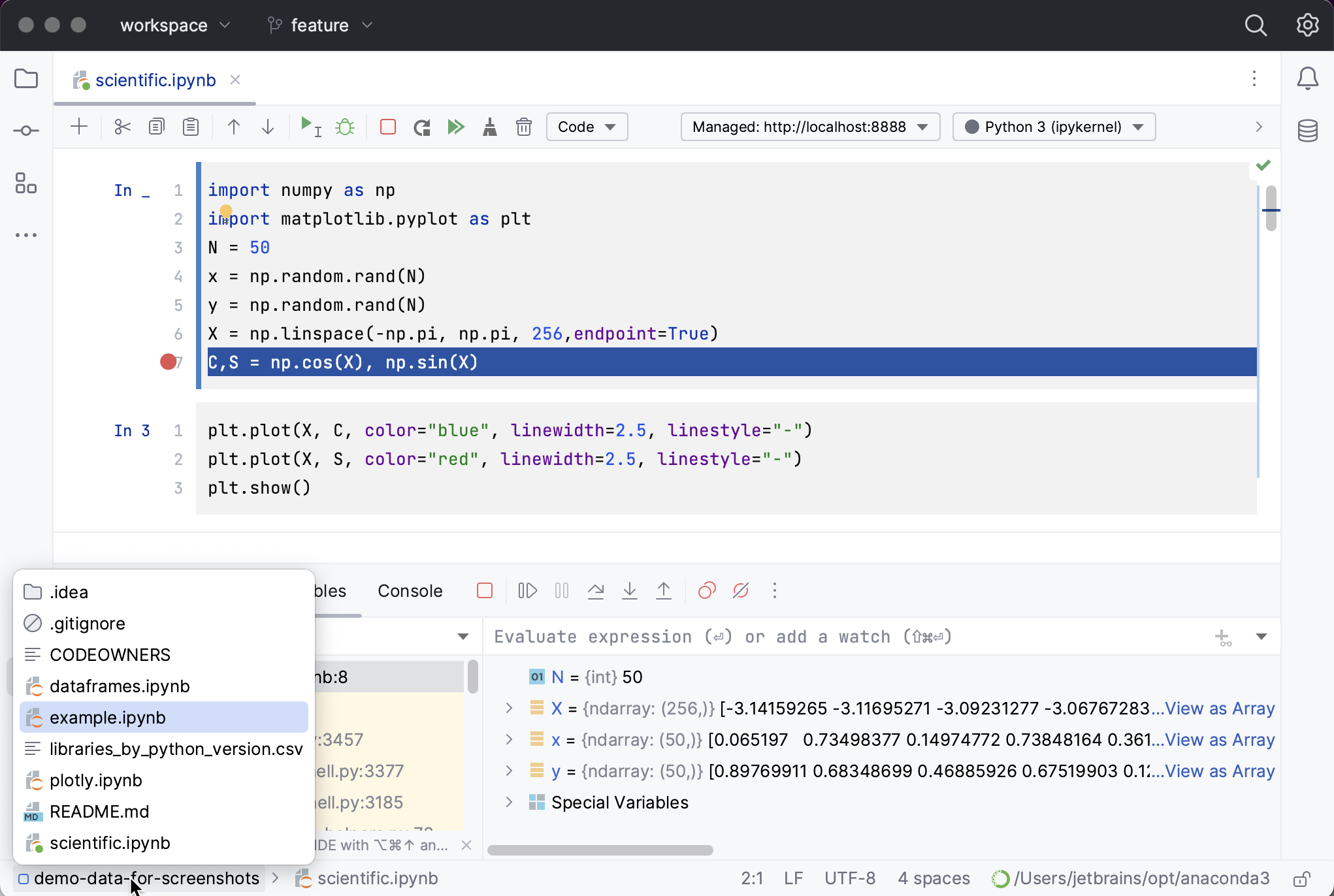Stop the debug session

[485, 591]
